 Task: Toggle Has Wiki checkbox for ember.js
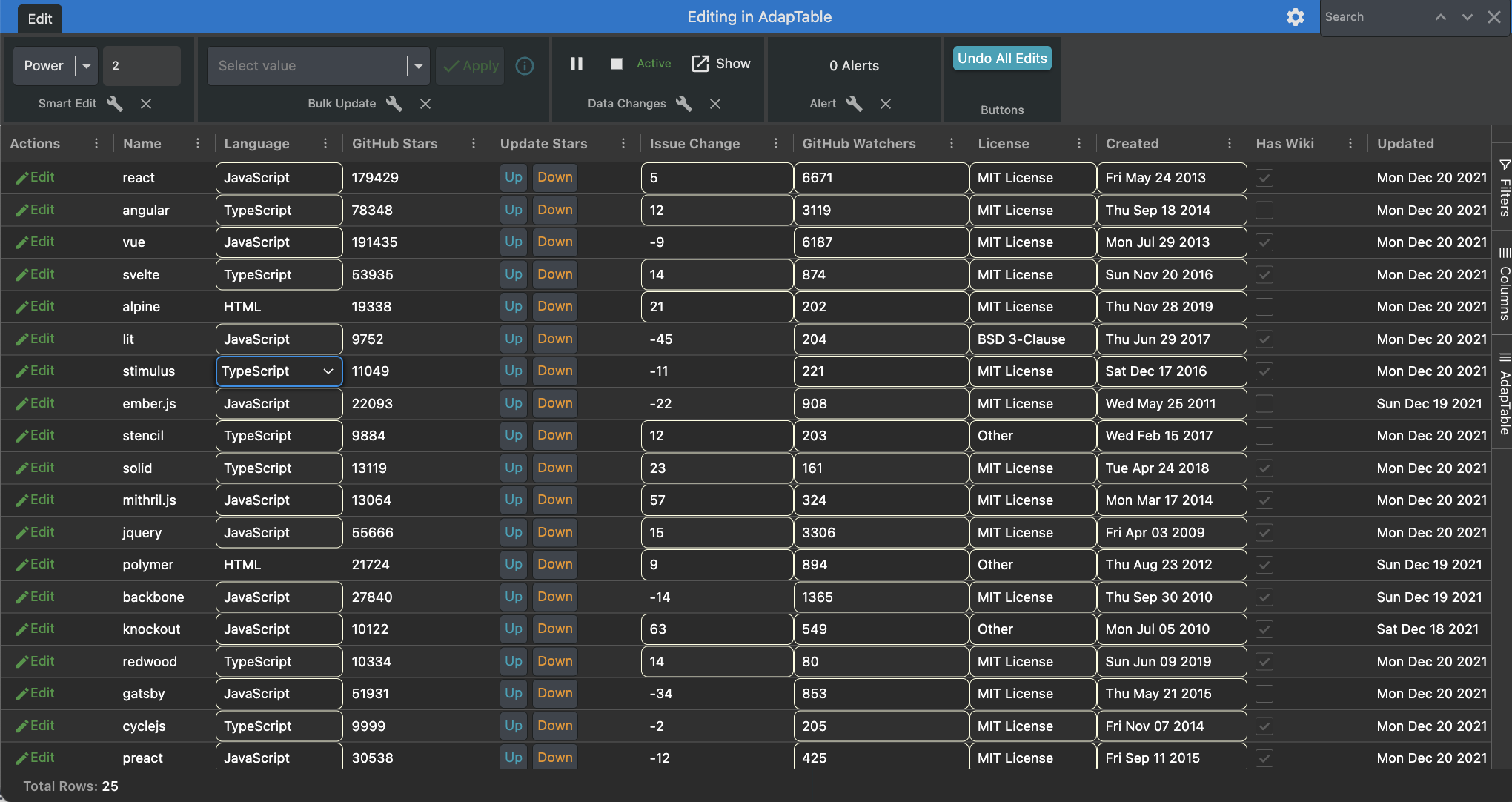click(1264, 403)
